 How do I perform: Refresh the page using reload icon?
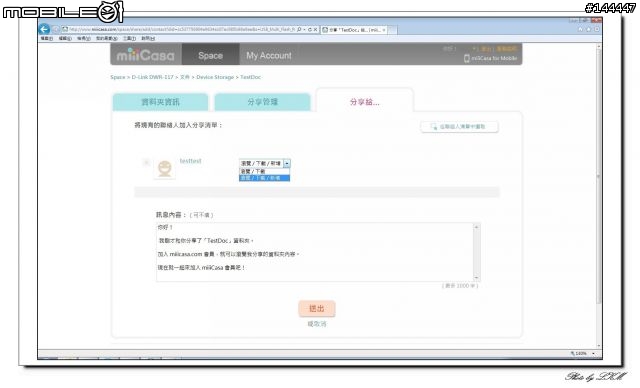(310, 29)
